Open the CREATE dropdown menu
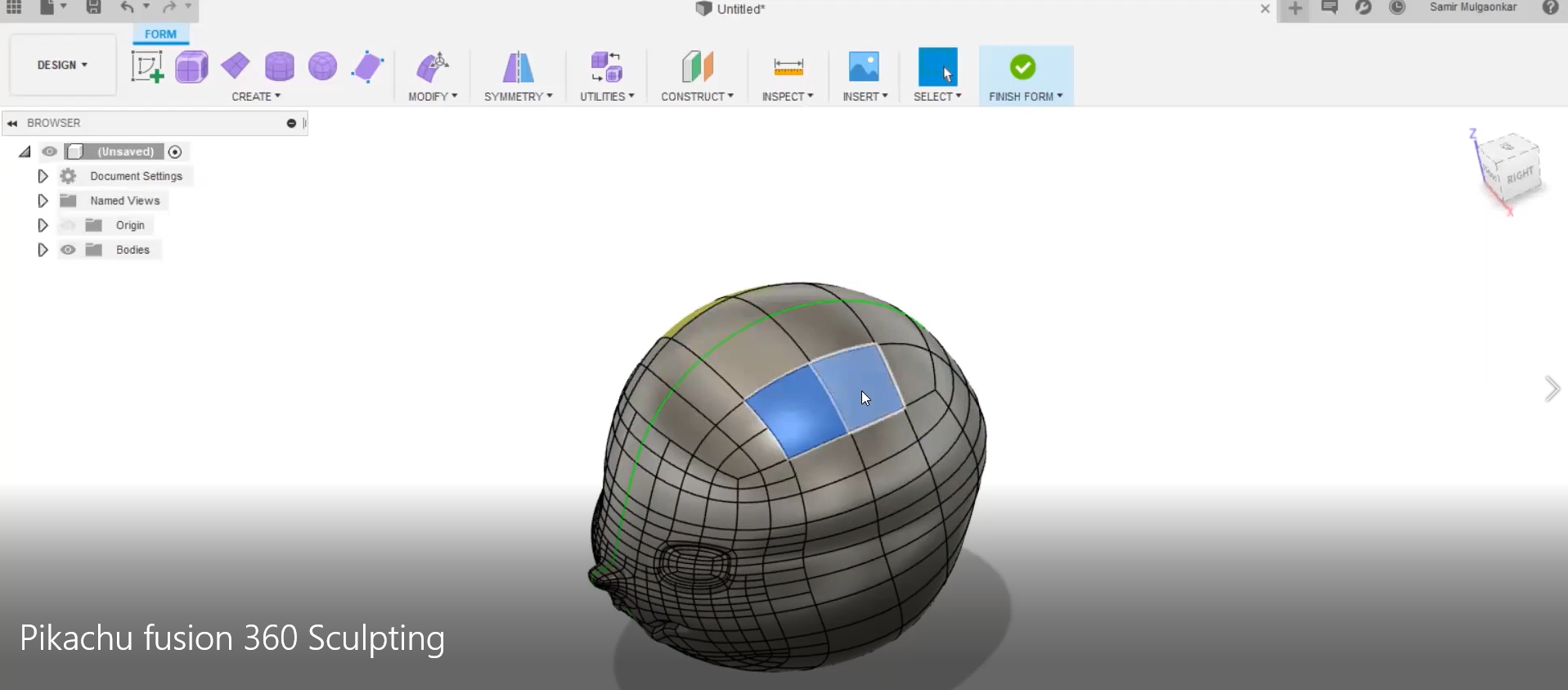 coord(256,97)
